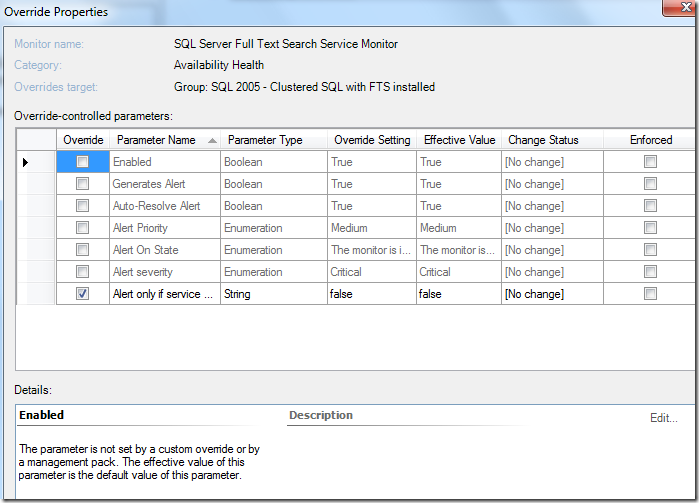Screen dimensions: 699x503
Task: Check the Override box for Generates Alert
Action: pos(82,183)
